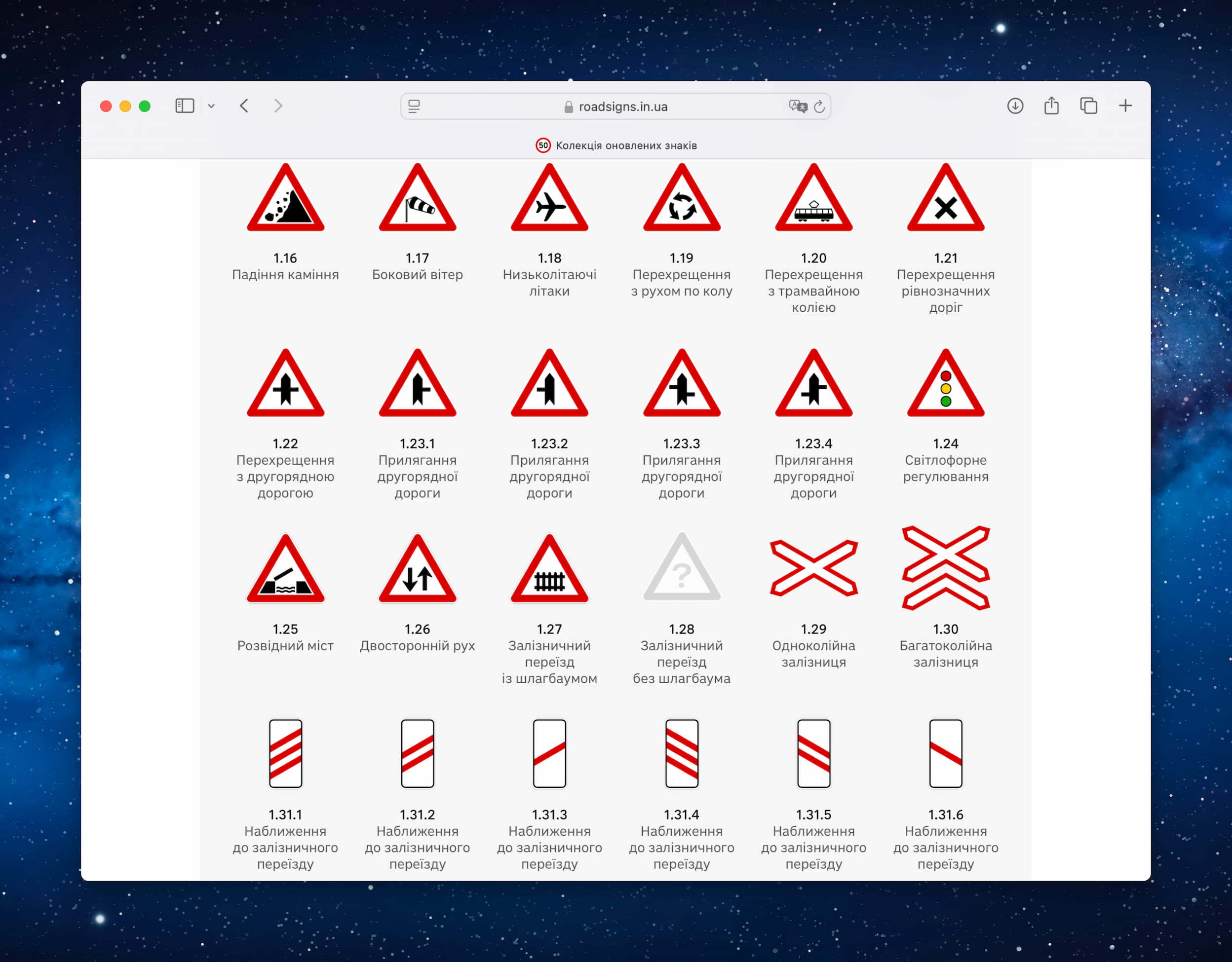This screenshot has width=1232, height=962.
Task: Go forward to next page
Action: [x=278, y=106]
